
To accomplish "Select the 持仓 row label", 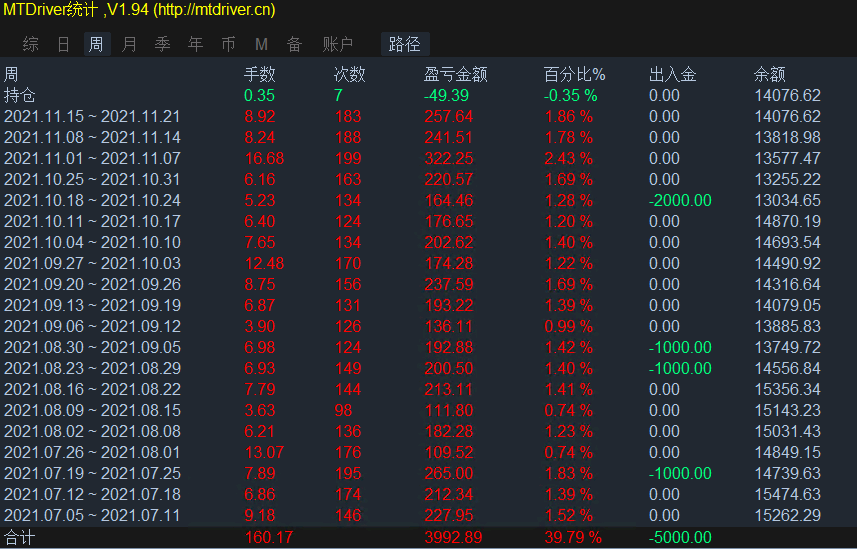I will click(x=20, y=95).
